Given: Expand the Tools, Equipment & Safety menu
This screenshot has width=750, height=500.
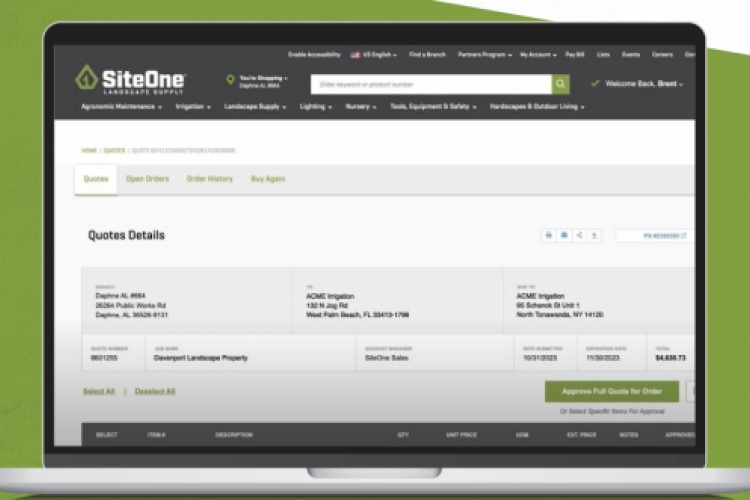Looking at the screenshot, I should click(x=433, y=106).
